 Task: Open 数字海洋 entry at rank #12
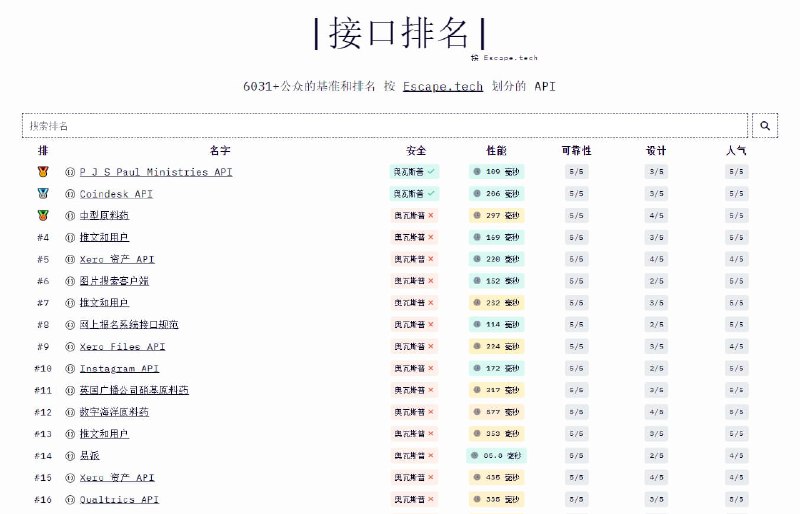coord(114,412)
